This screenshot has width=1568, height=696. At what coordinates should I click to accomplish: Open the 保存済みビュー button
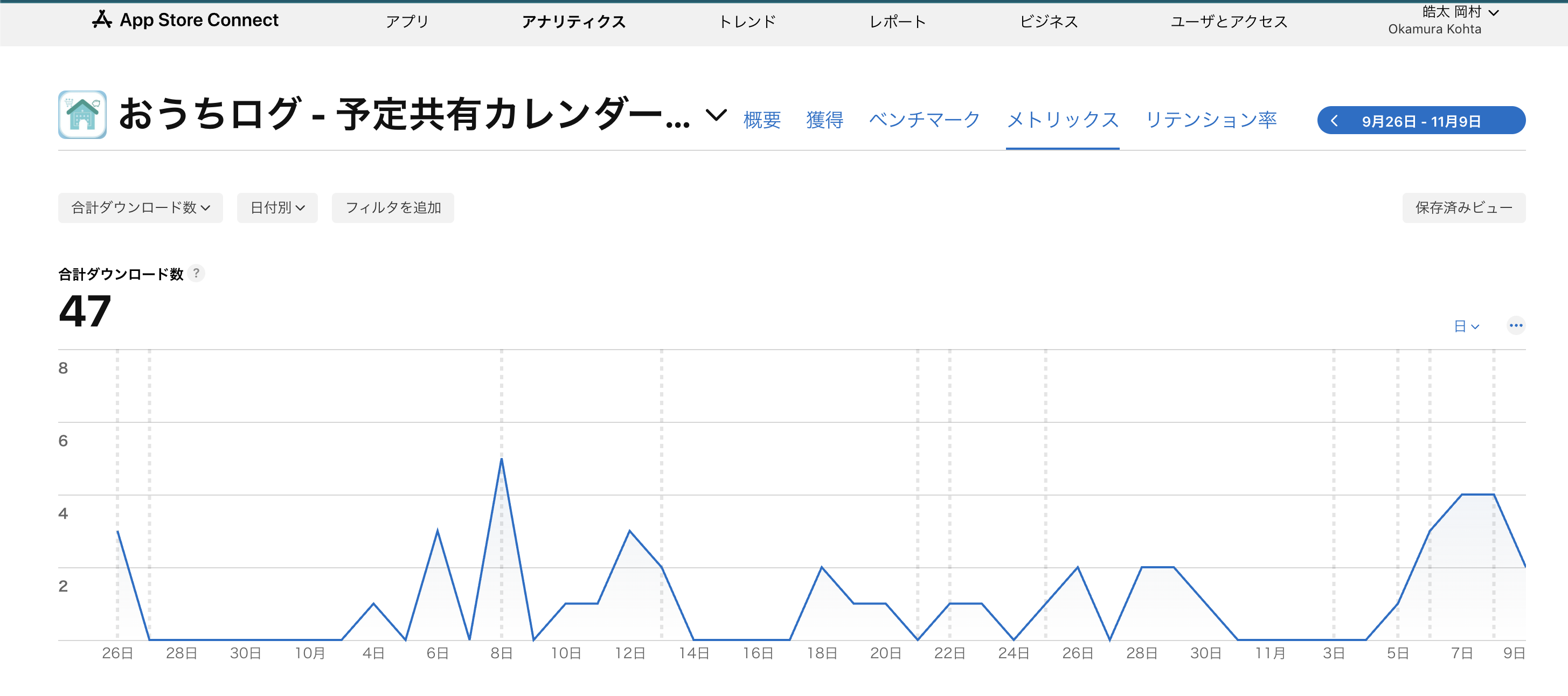[1463, 208]
